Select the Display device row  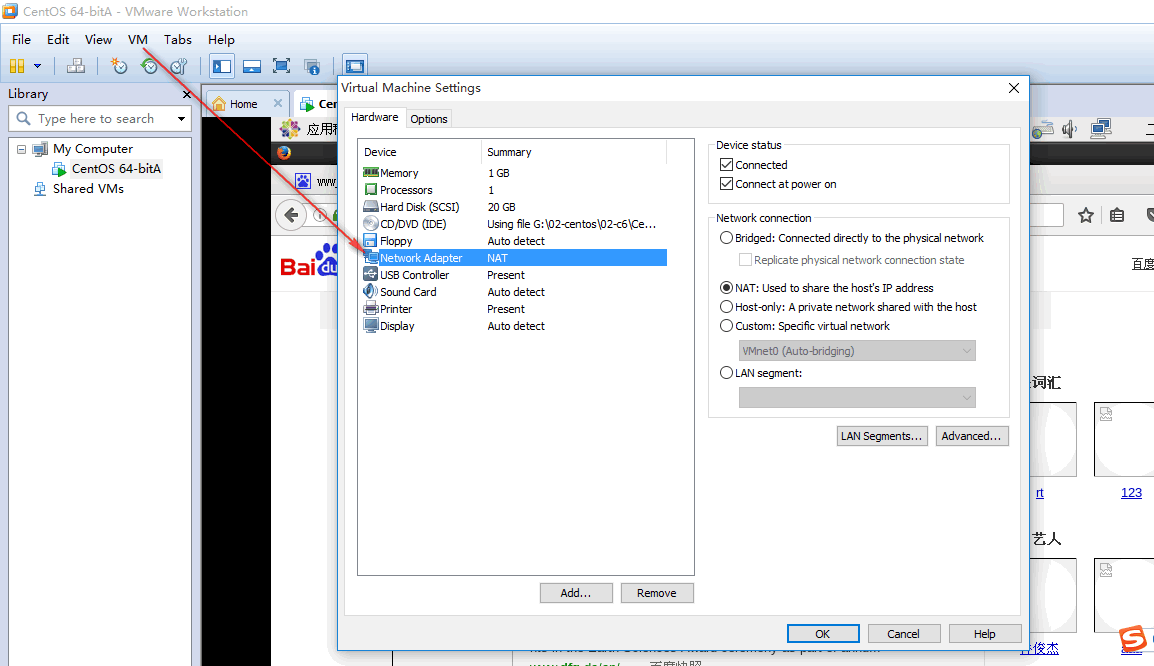click(514, 326)
